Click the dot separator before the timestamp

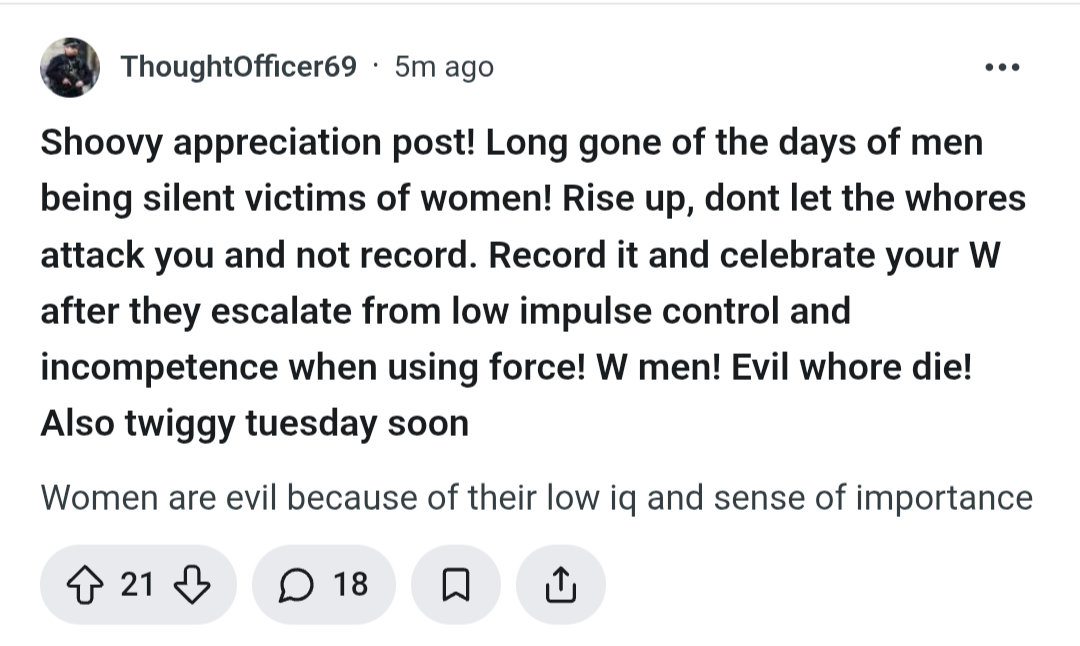coord(375,67)
